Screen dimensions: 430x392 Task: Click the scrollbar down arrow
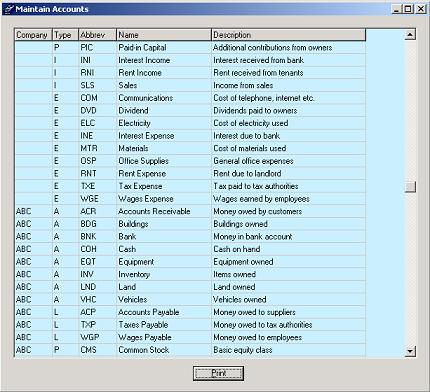(410, 351)
